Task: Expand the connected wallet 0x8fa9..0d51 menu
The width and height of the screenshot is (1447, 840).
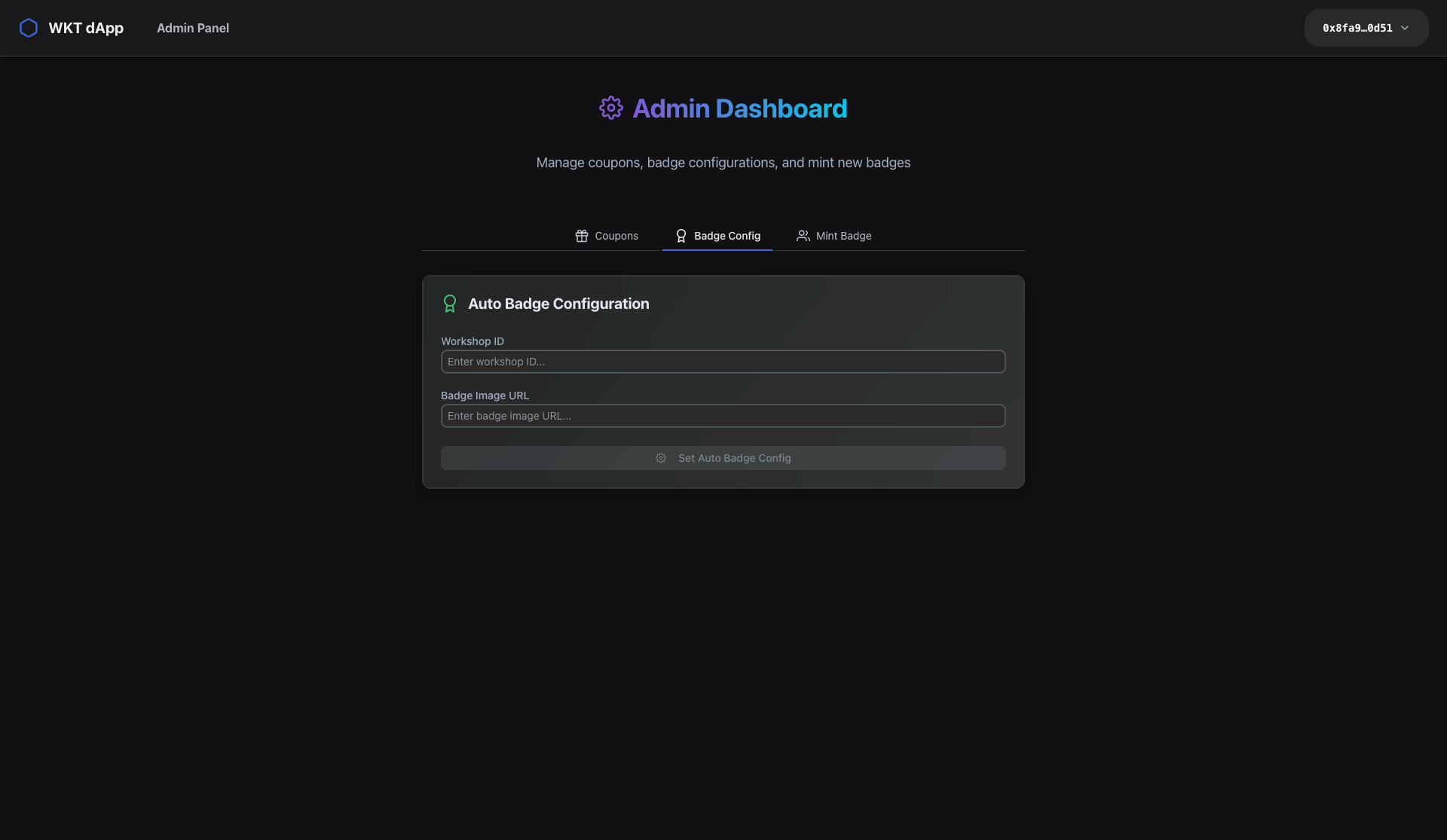Action: (x=1366, y=28)
